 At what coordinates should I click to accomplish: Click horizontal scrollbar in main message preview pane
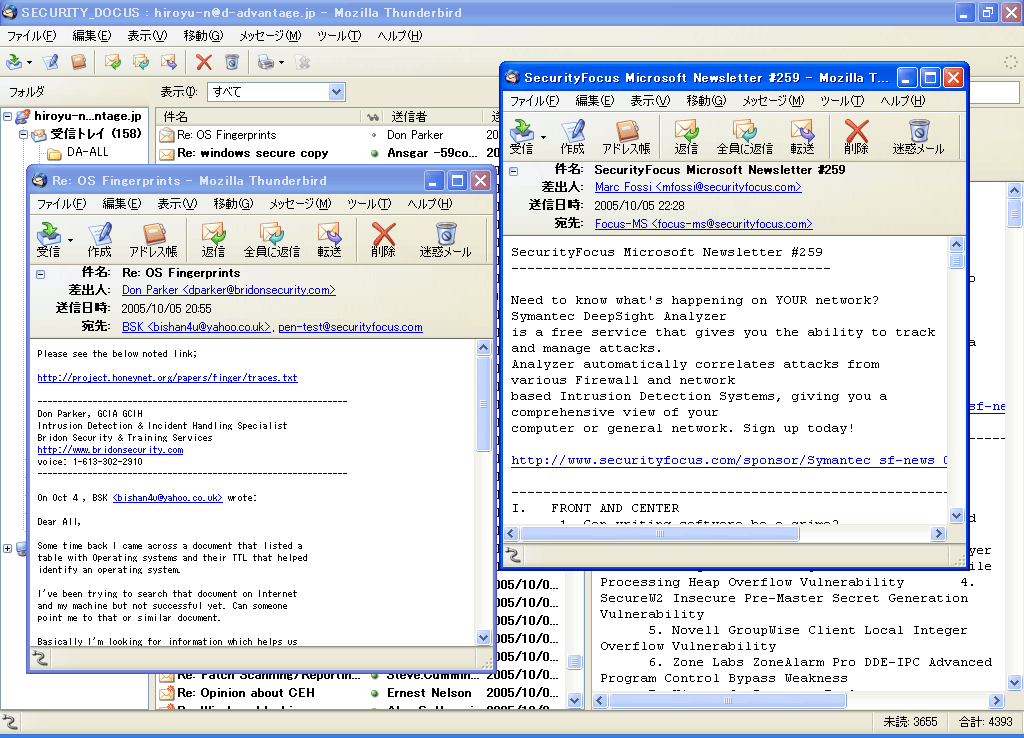pos(728,701)
